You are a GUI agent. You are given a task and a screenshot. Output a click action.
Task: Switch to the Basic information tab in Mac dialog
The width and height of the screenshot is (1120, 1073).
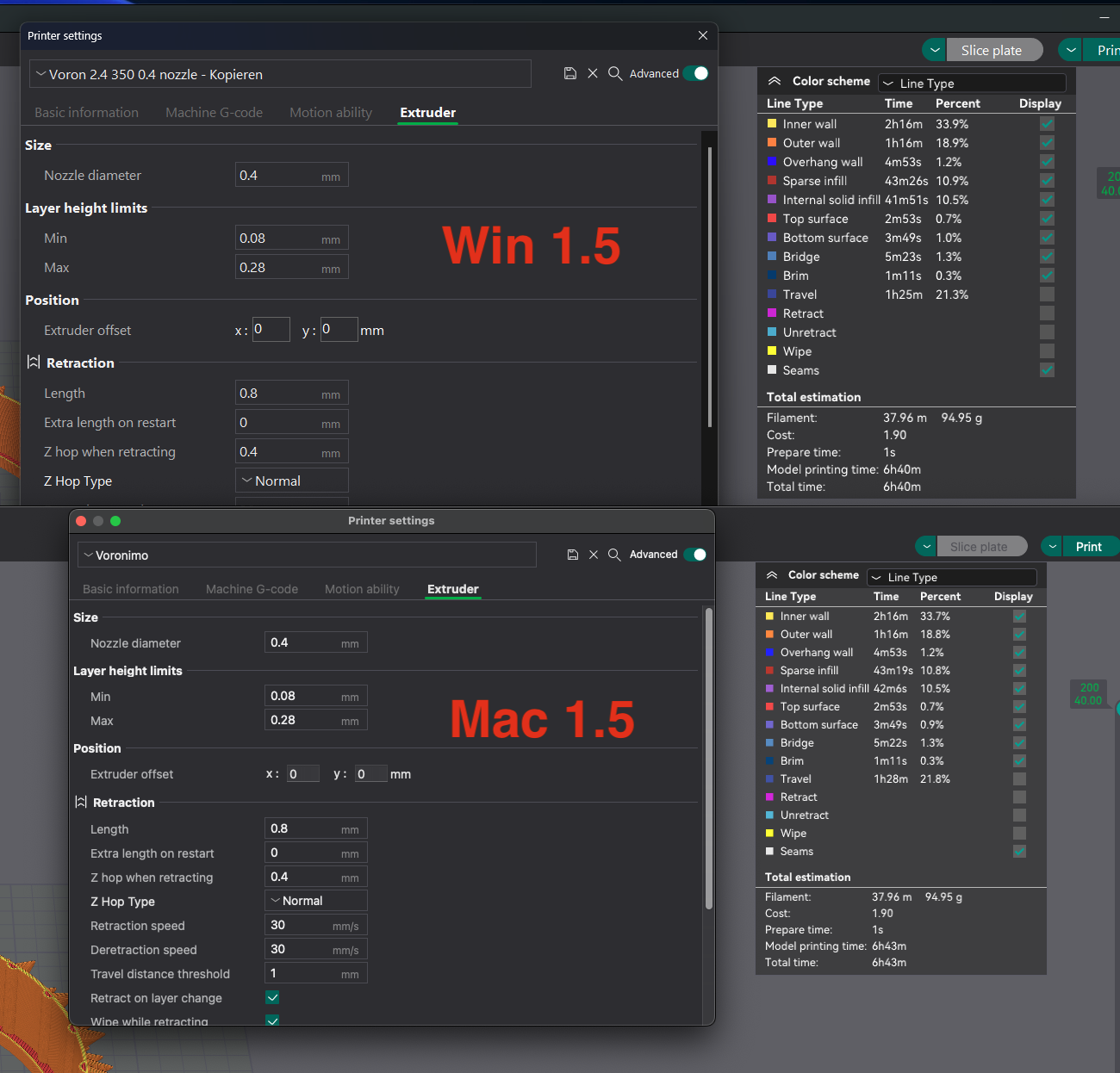pyautogui.click(x=130, y=589)
